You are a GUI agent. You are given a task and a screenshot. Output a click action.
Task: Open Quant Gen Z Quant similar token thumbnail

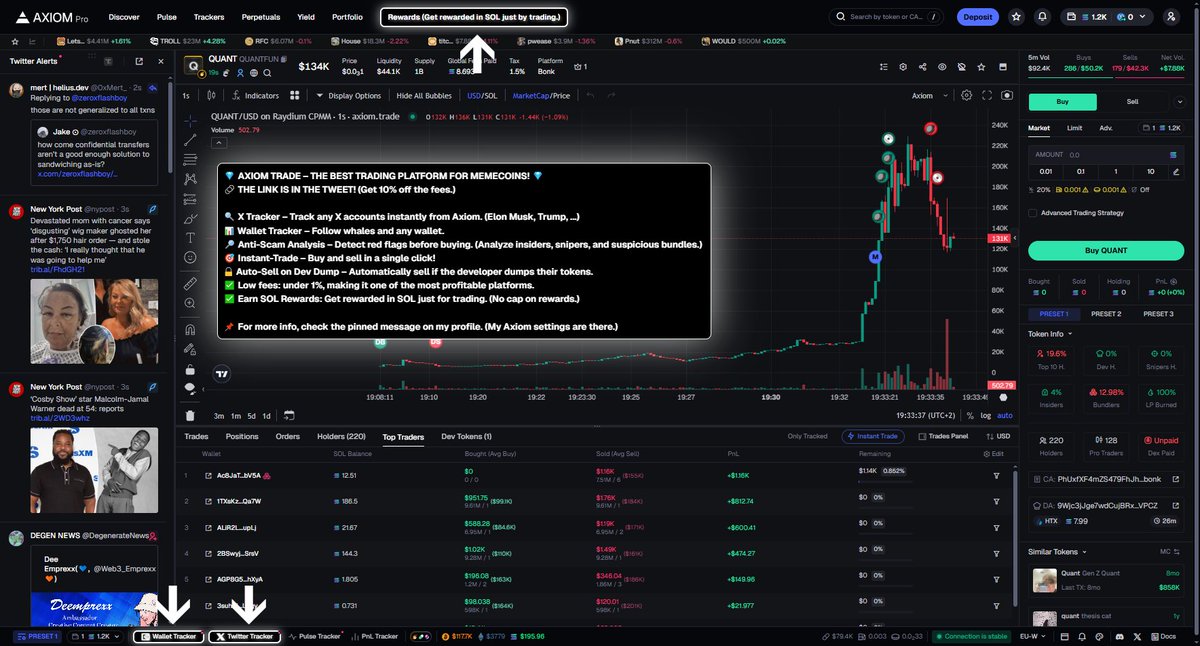[x=1044, y=581]
